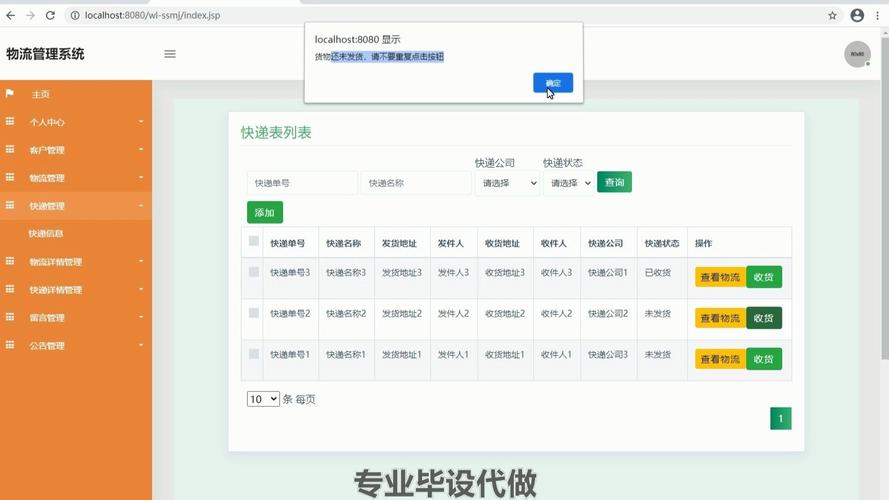
Task: Click the grid icon beside 客户管理
Action: point(10,149)
